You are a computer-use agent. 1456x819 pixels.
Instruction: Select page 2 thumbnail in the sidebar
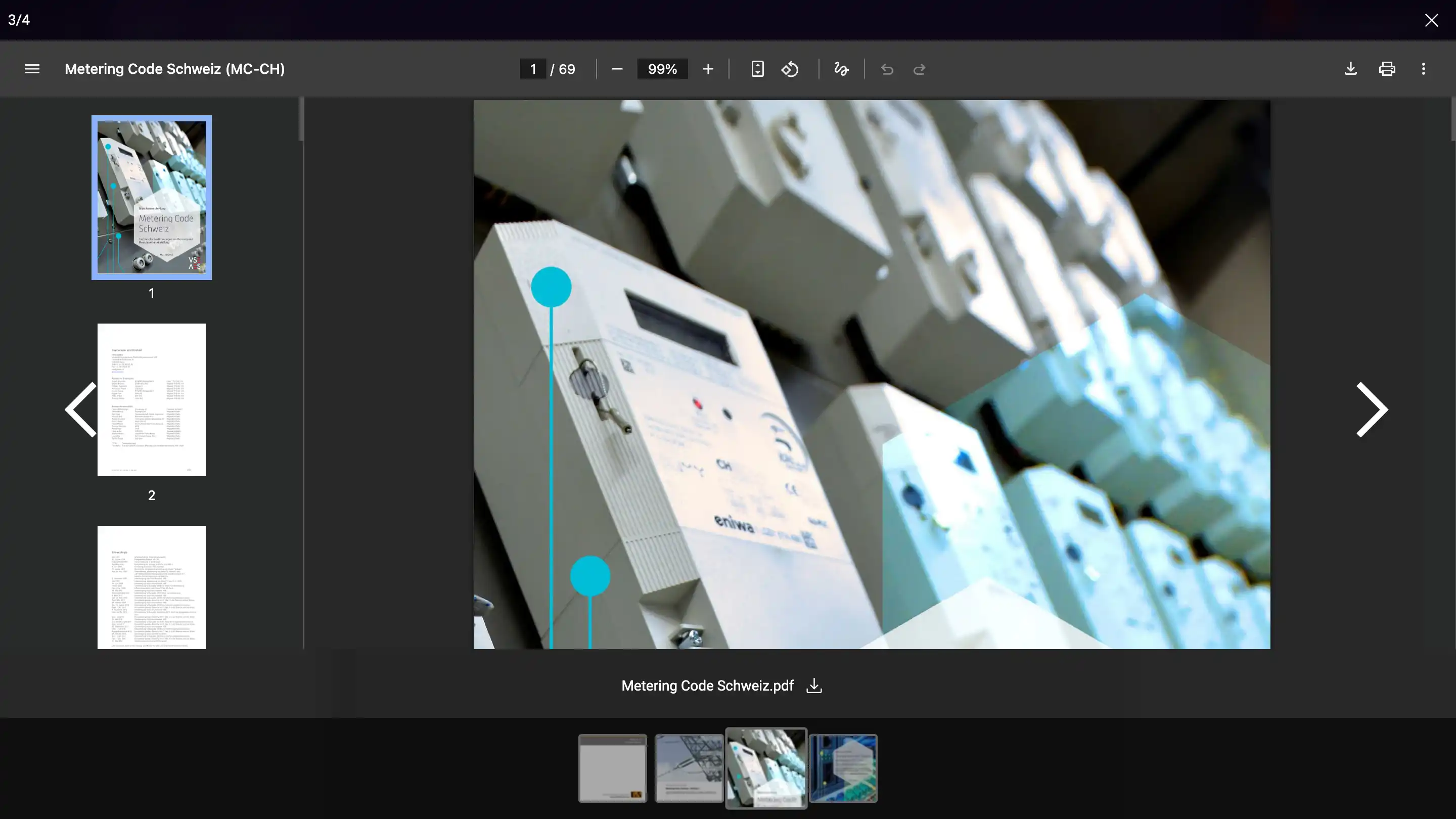coord(151,399)
